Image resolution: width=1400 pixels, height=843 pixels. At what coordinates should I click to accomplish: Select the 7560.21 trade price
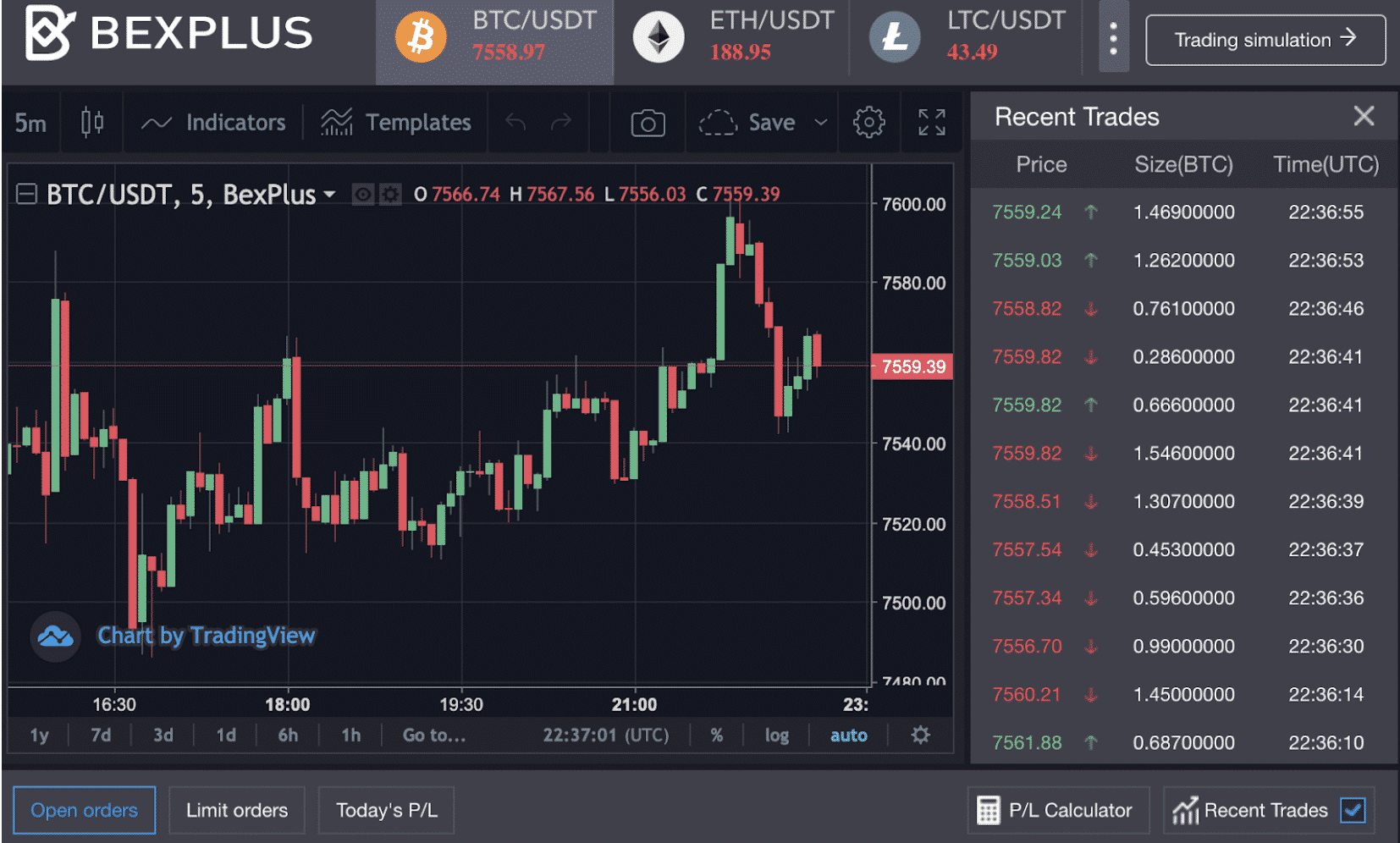[1027, 694]
